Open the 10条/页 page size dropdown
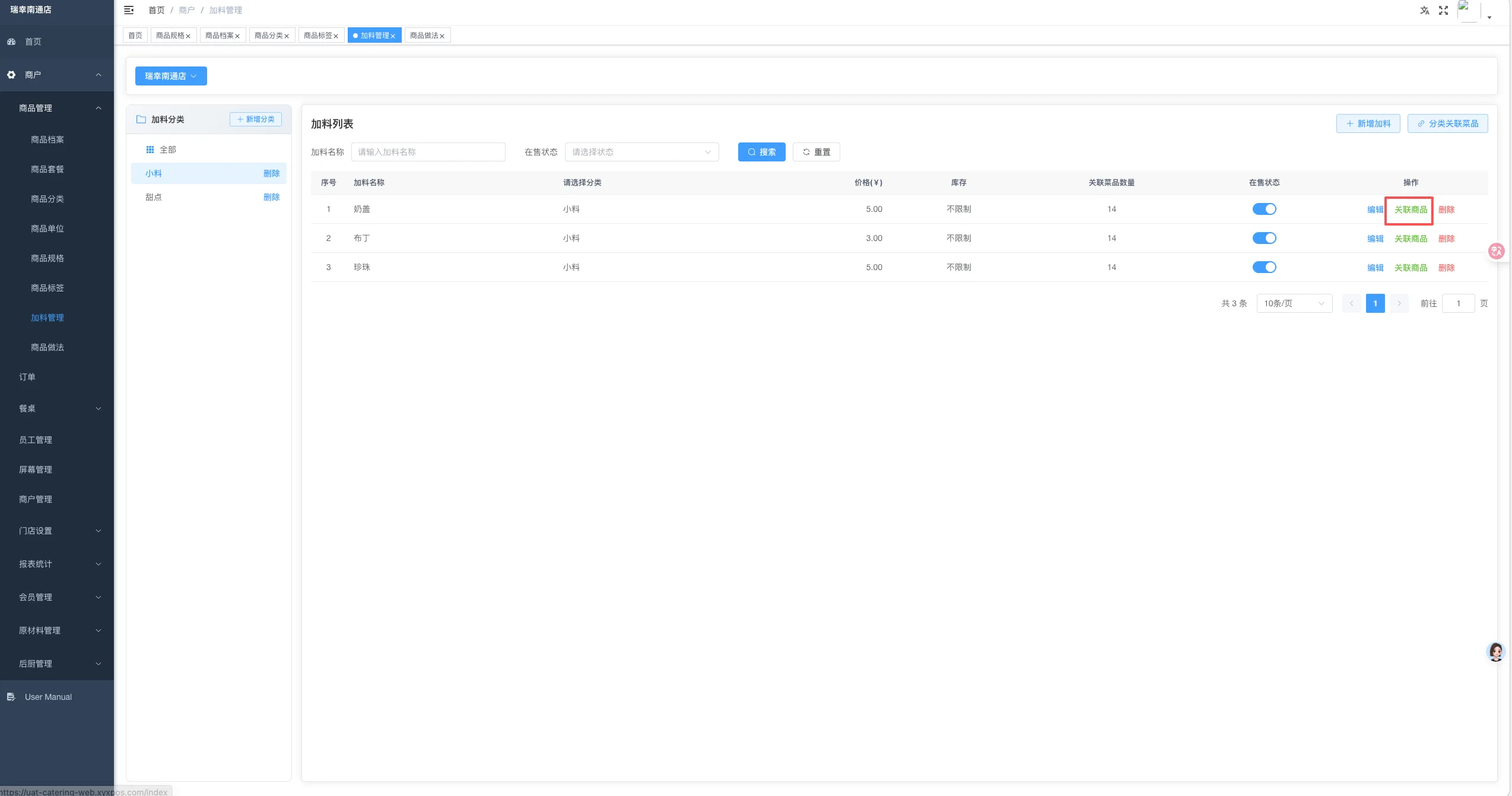Image resolution: width=1512 pixels, height=796 pixels. click(x=1294, y=303)
